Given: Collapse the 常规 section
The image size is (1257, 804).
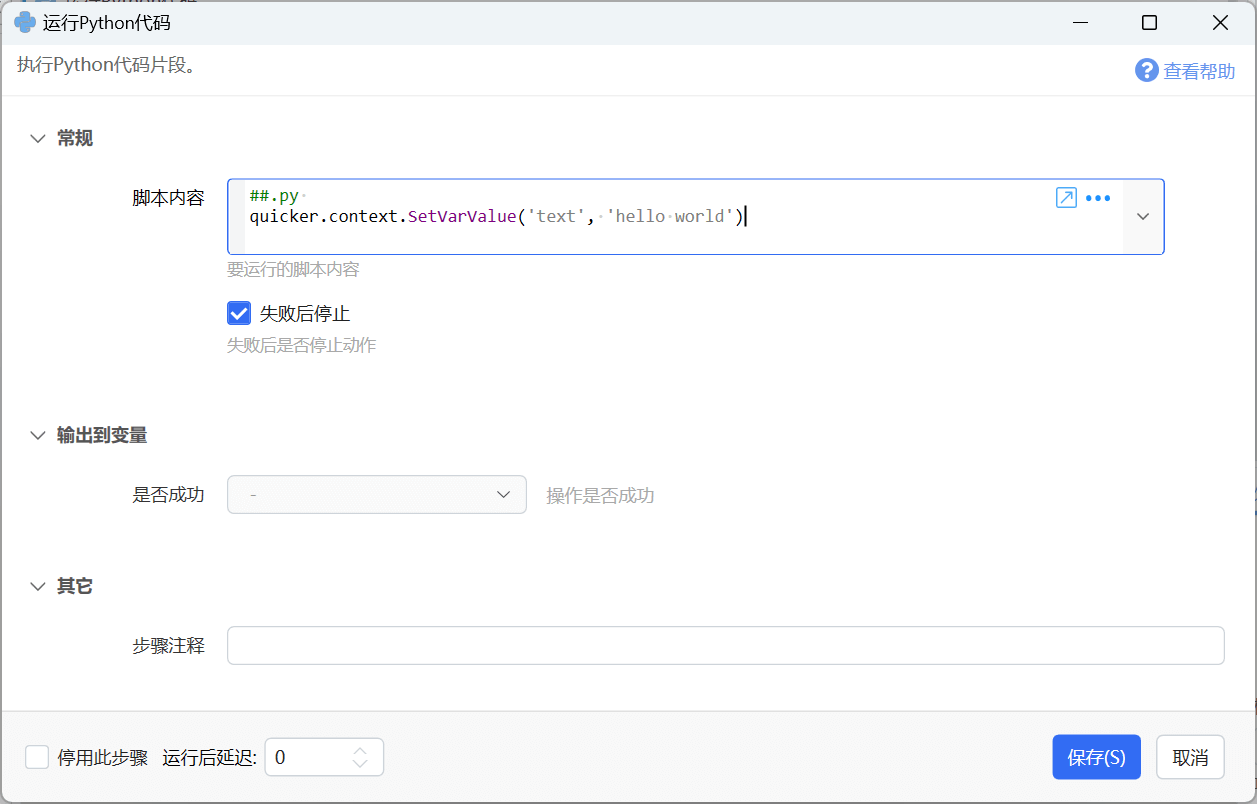Looking at the screenshot, I should pos(38,139).
